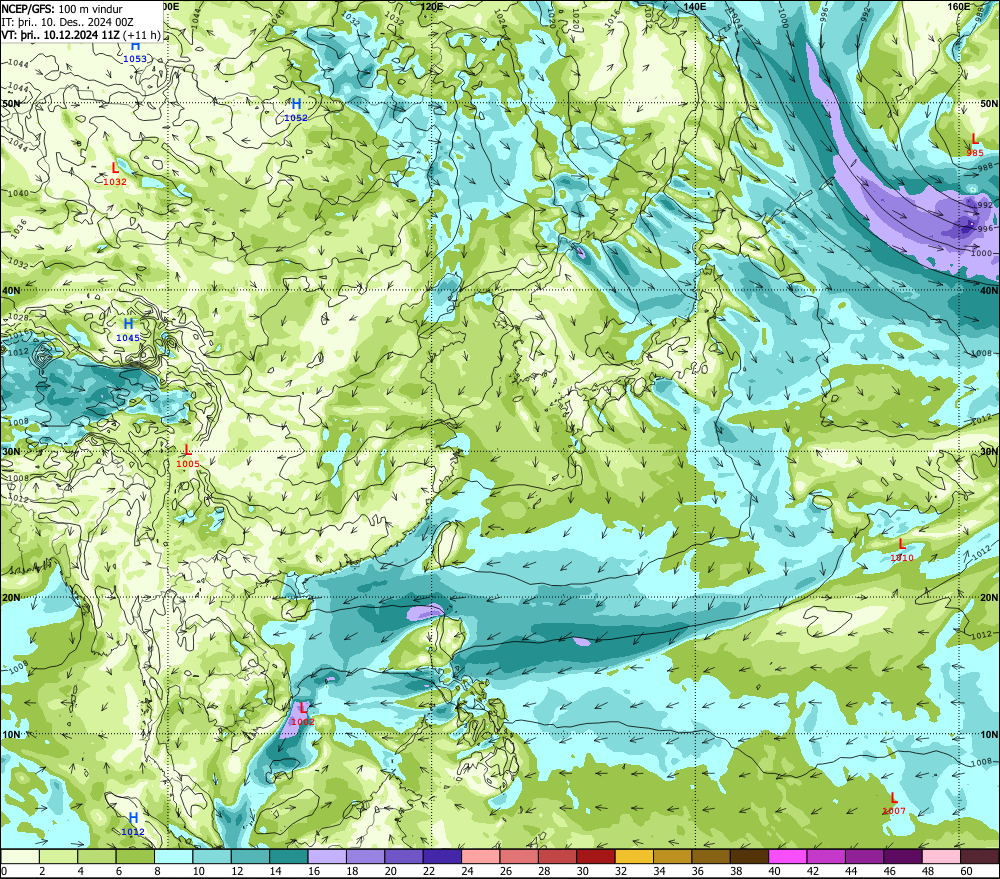Click the L 1007 low pressure marker
This screenshot has width=1000, height=879.
(x=894, y=803)
